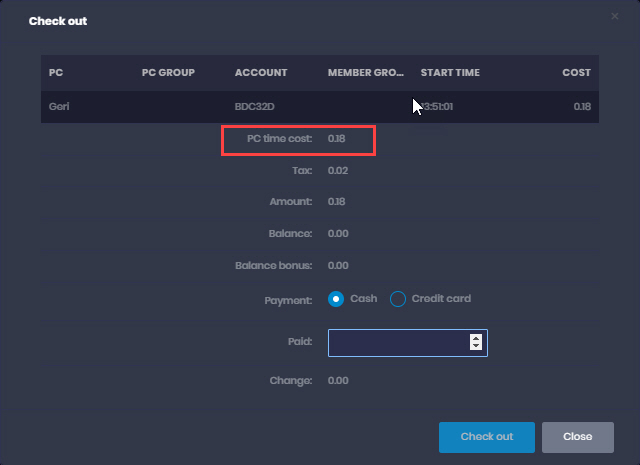
Task: Click the Check out dialog title
Action: click(x=57, y=21)
